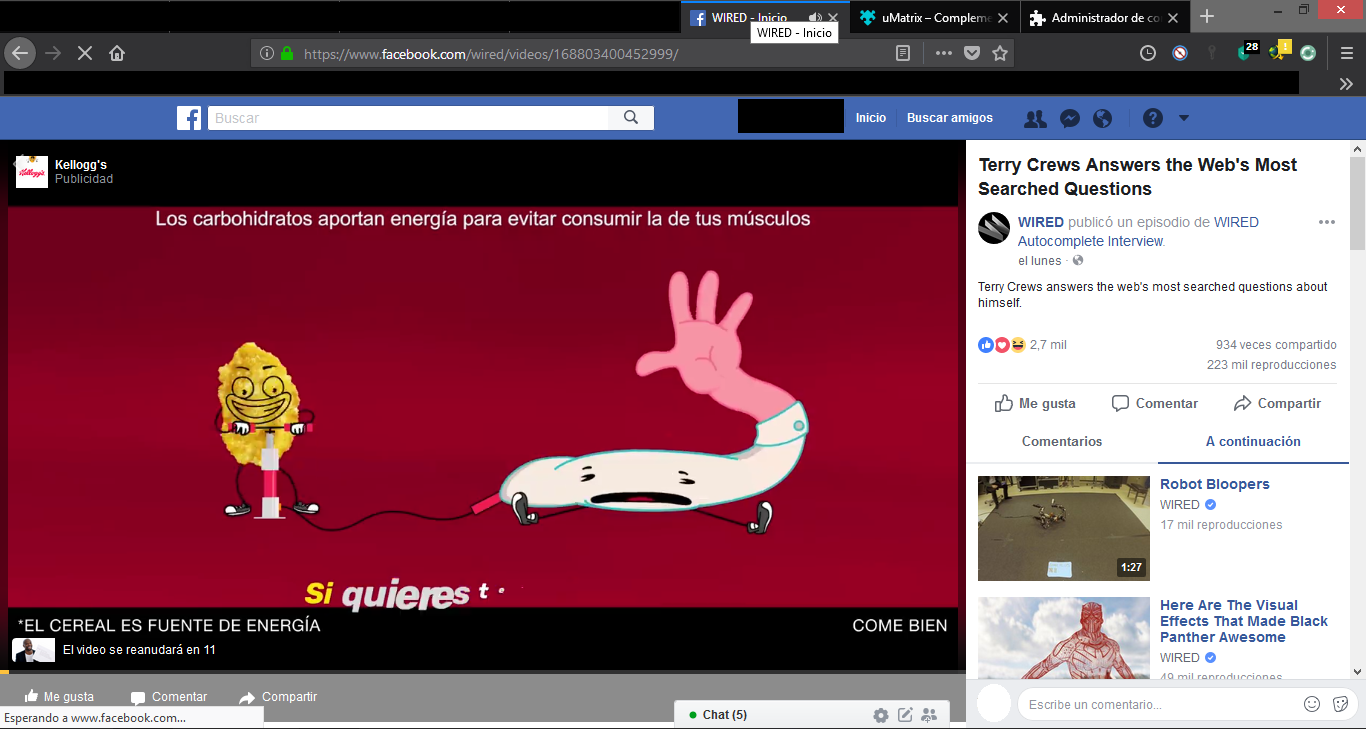Image resolution: width=1366 pixels, height=729 pixels.
Task: Comment on the post in the side panel
Action: pyautogui.click(x=1155, y=404)
